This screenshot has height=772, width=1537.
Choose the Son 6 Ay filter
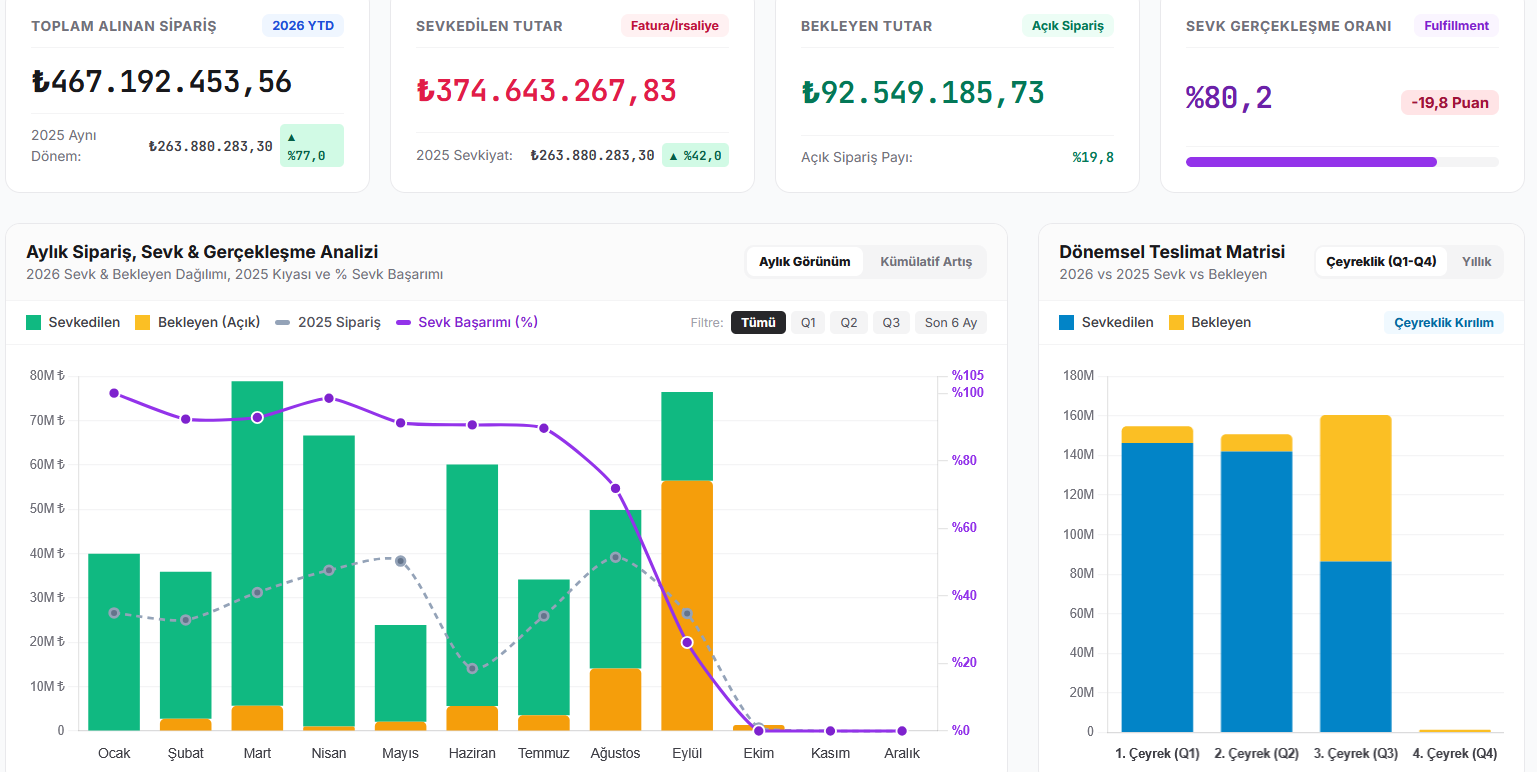click(950, 322)
